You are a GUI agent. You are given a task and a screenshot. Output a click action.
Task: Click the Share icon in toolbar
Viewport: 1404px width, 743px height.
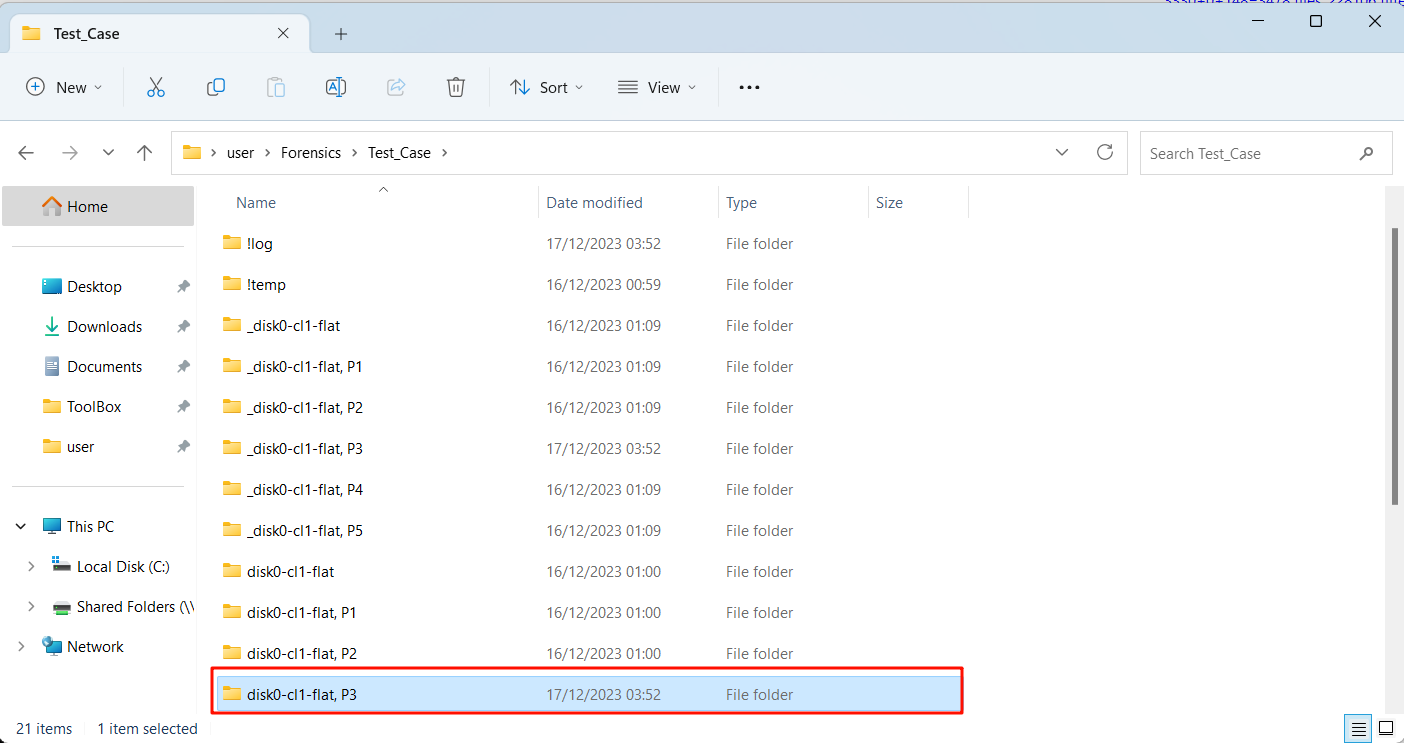pyautogui.click(x=396, y=88)
